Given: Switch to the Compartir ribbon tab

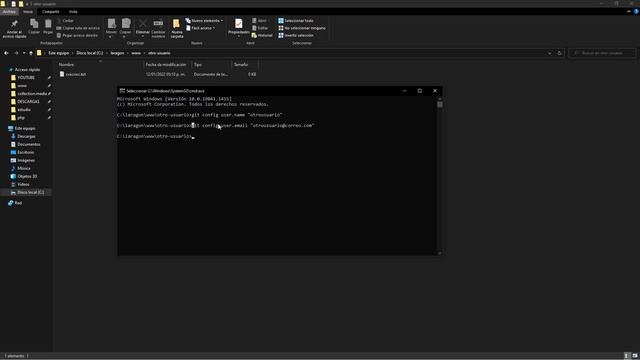Looking at the screenshot, I should [51, 11].
